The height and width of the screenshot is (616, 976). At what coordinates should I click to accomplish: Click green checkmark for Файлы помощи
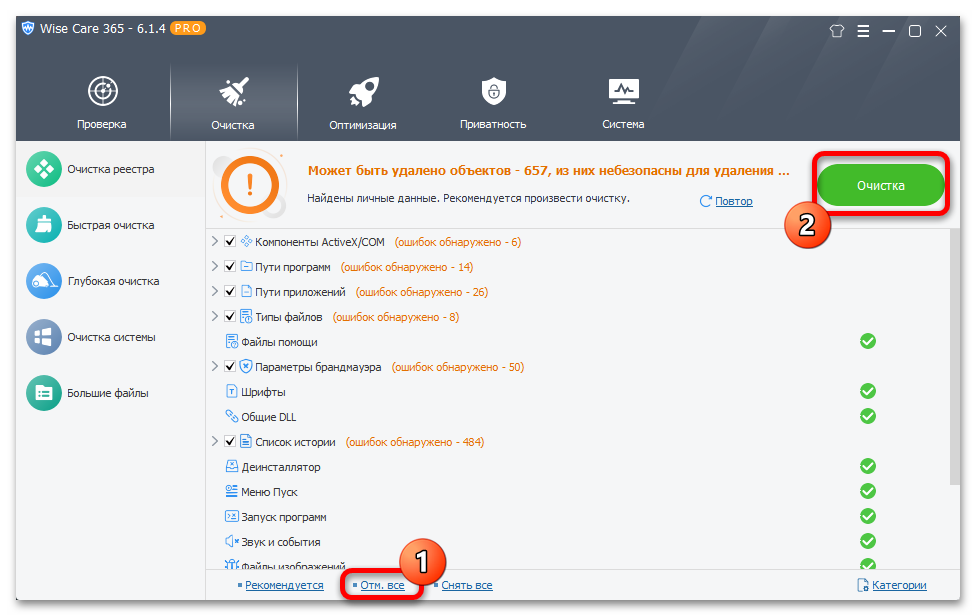coord(868,341)
